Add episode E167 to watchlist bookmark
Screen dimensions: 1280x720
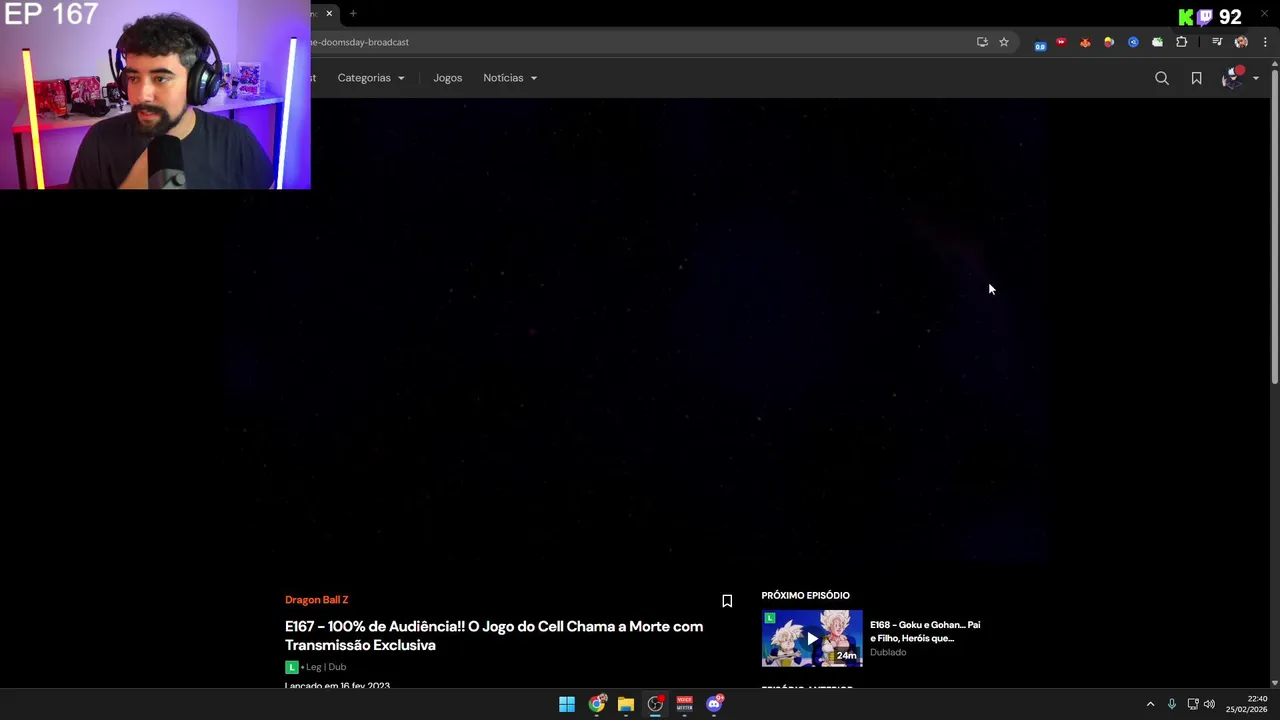coord(727,601)
